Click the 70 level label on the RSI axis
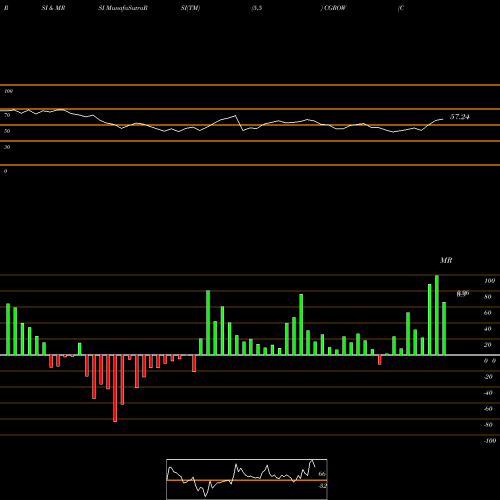The image size is (500, 500). pos(7,115)
